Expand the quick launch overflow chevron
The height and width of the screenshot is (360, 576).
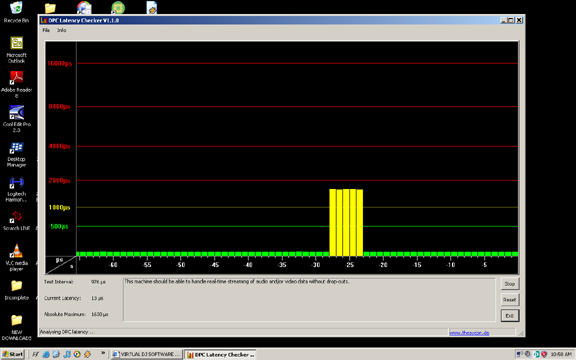(x=103, y=353)
